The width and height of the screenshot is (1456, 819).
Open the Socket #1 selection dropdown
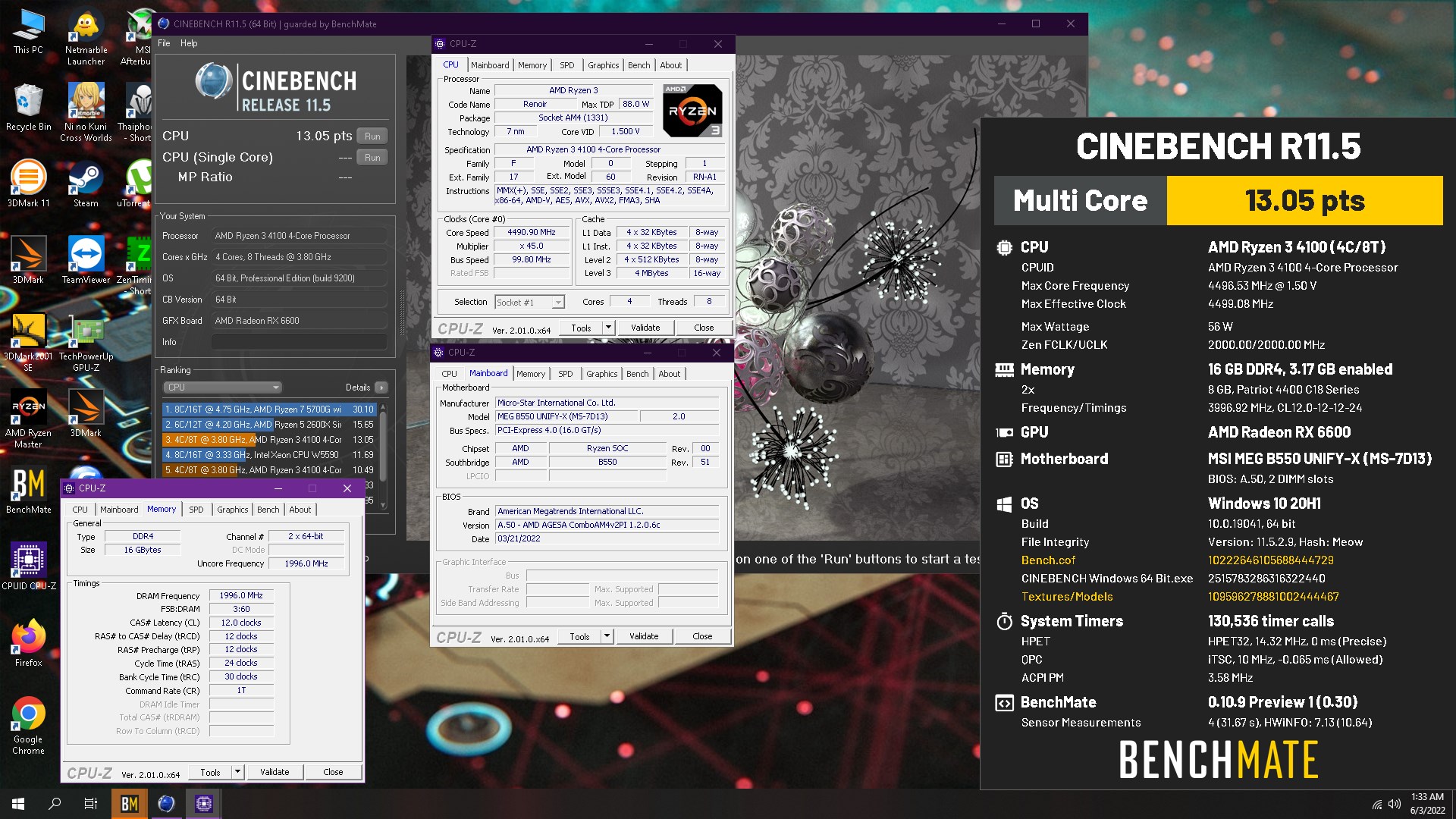pyautogui.click(x=529, y=302)
